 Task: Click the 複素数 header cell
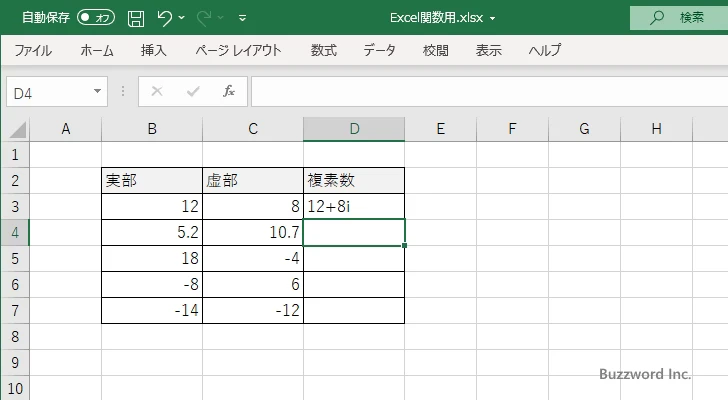click(x=354, y=181)
